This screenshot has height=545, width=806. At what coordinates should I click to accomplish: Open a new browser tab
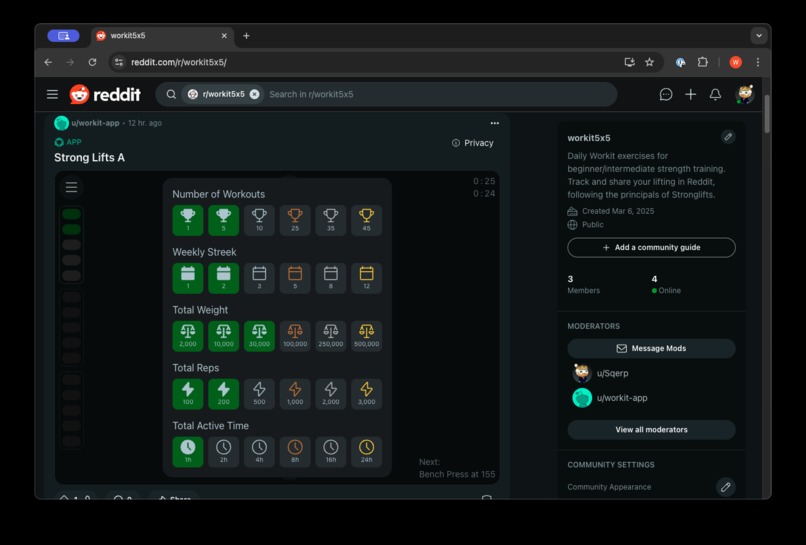click(246, 36)
